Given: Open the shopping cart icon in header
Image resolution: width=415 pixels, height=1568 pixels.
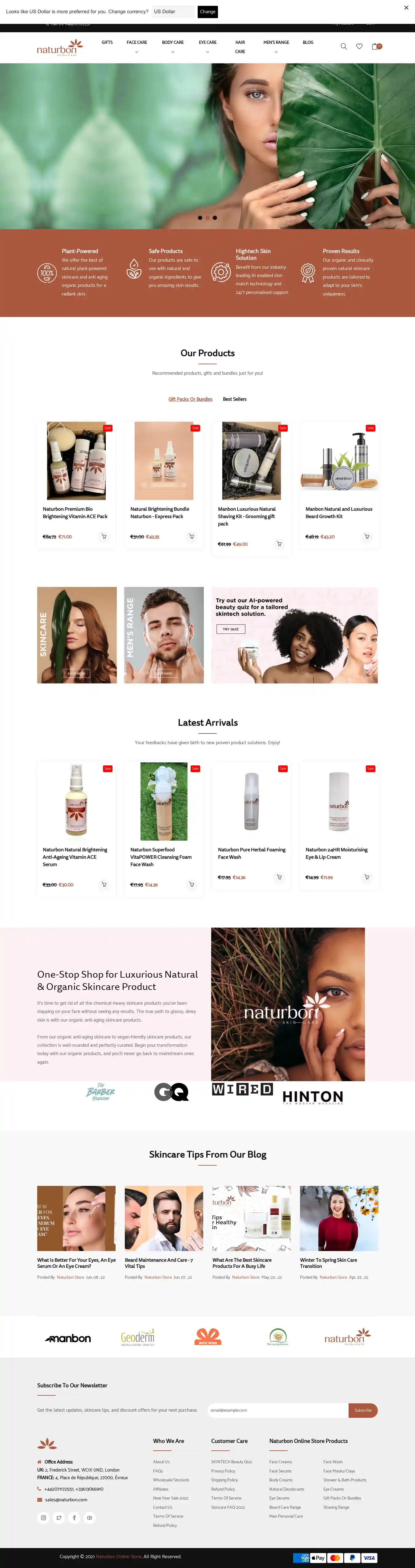Looking at the screenshot, I should pyautogui.click(x=375, y=46).
